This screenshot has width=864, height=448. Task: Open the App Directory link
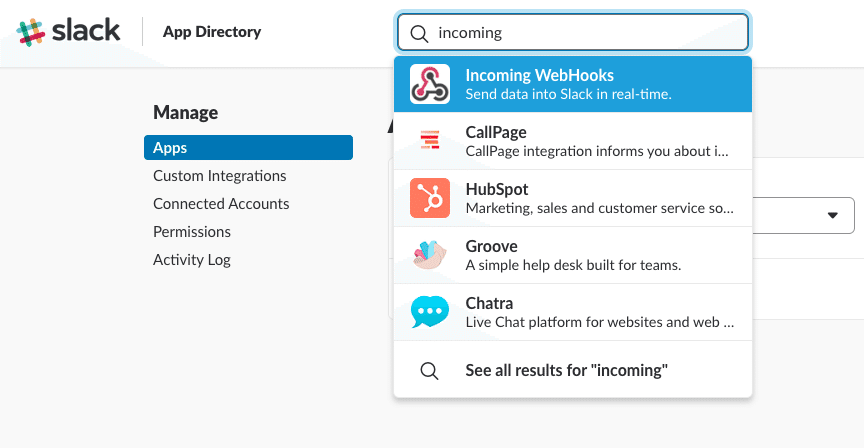click(x=212, y=32)
